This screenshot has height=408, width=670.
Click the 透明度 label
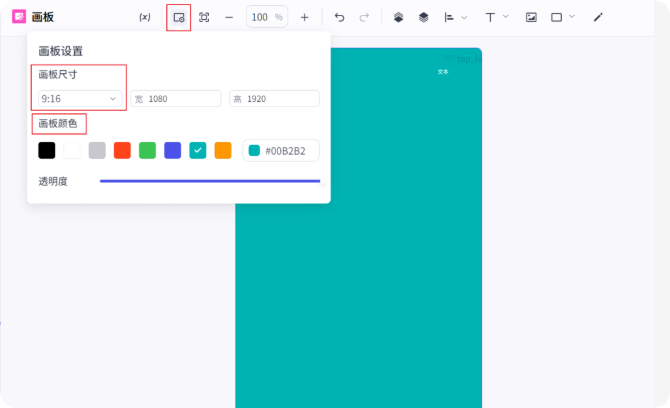[x=53, y=182]
